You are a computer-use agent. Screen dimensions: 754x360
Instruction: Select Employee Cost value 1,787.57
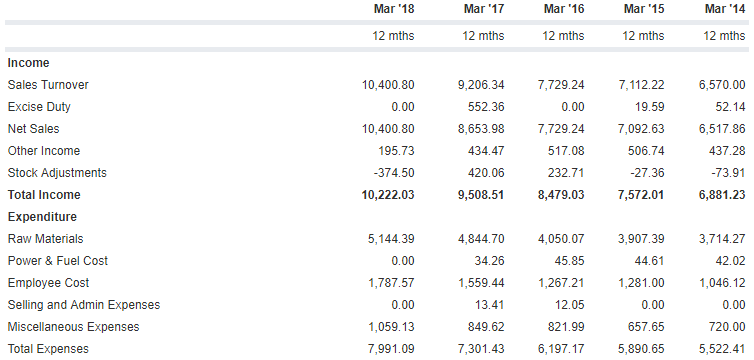391,283
